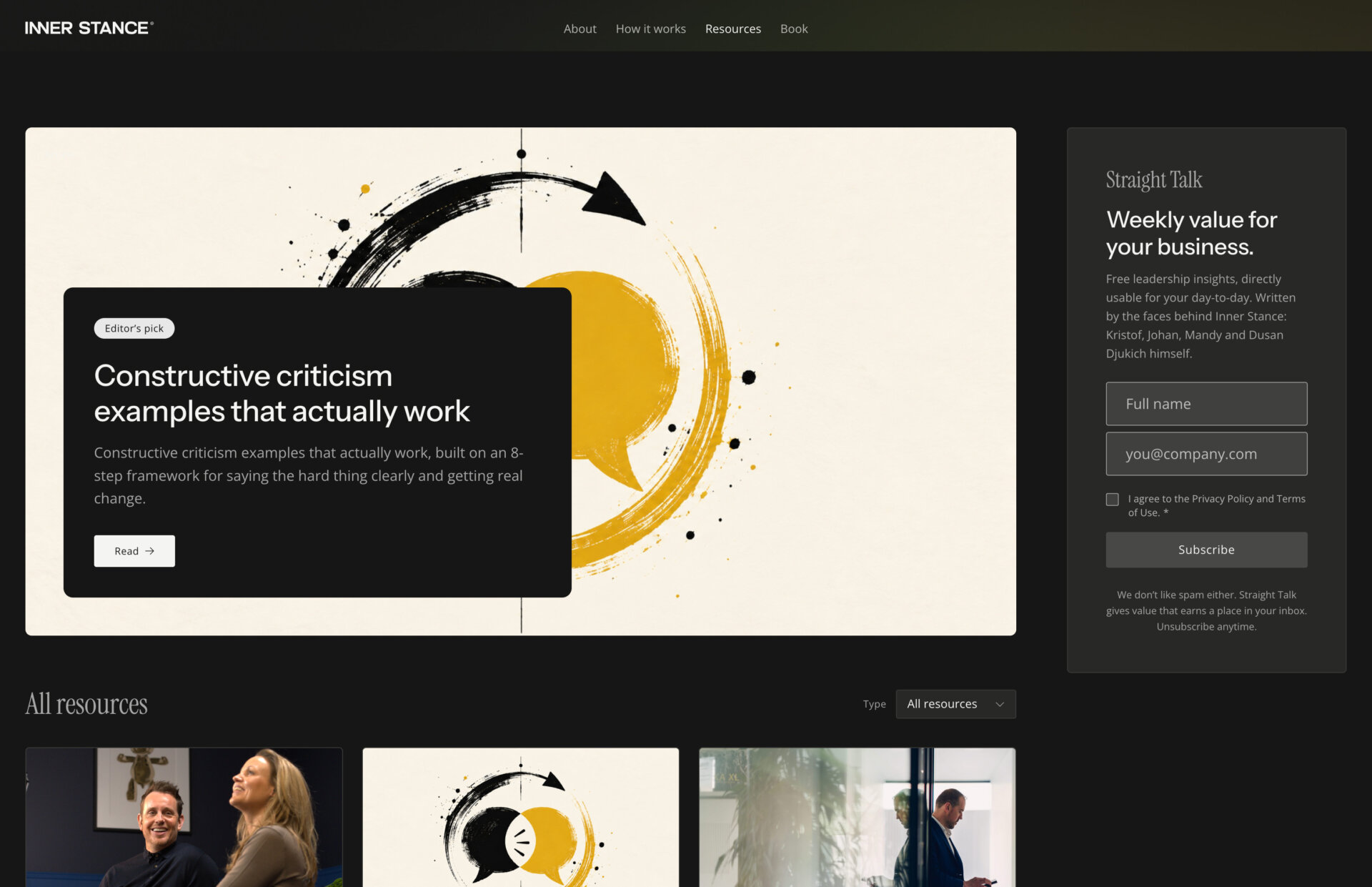
Task: Click the Free leadership insights paragraph
Action: 1200,316
